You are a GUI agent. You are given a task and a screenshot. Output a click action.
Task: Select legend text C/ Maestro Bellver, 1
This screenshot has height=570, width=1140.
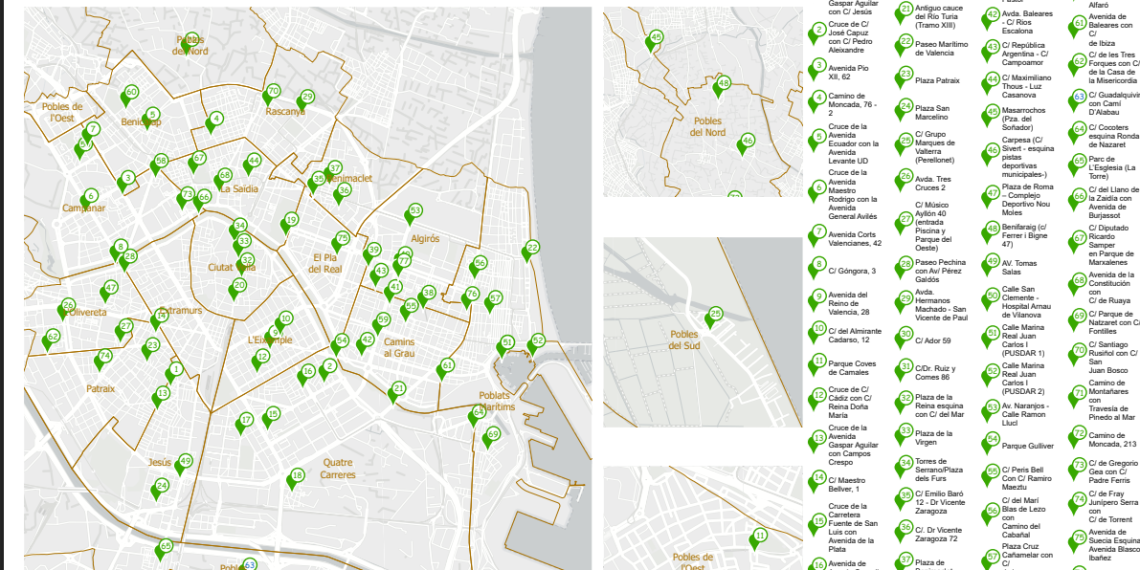pyautogui.click(x=847, y=485)
